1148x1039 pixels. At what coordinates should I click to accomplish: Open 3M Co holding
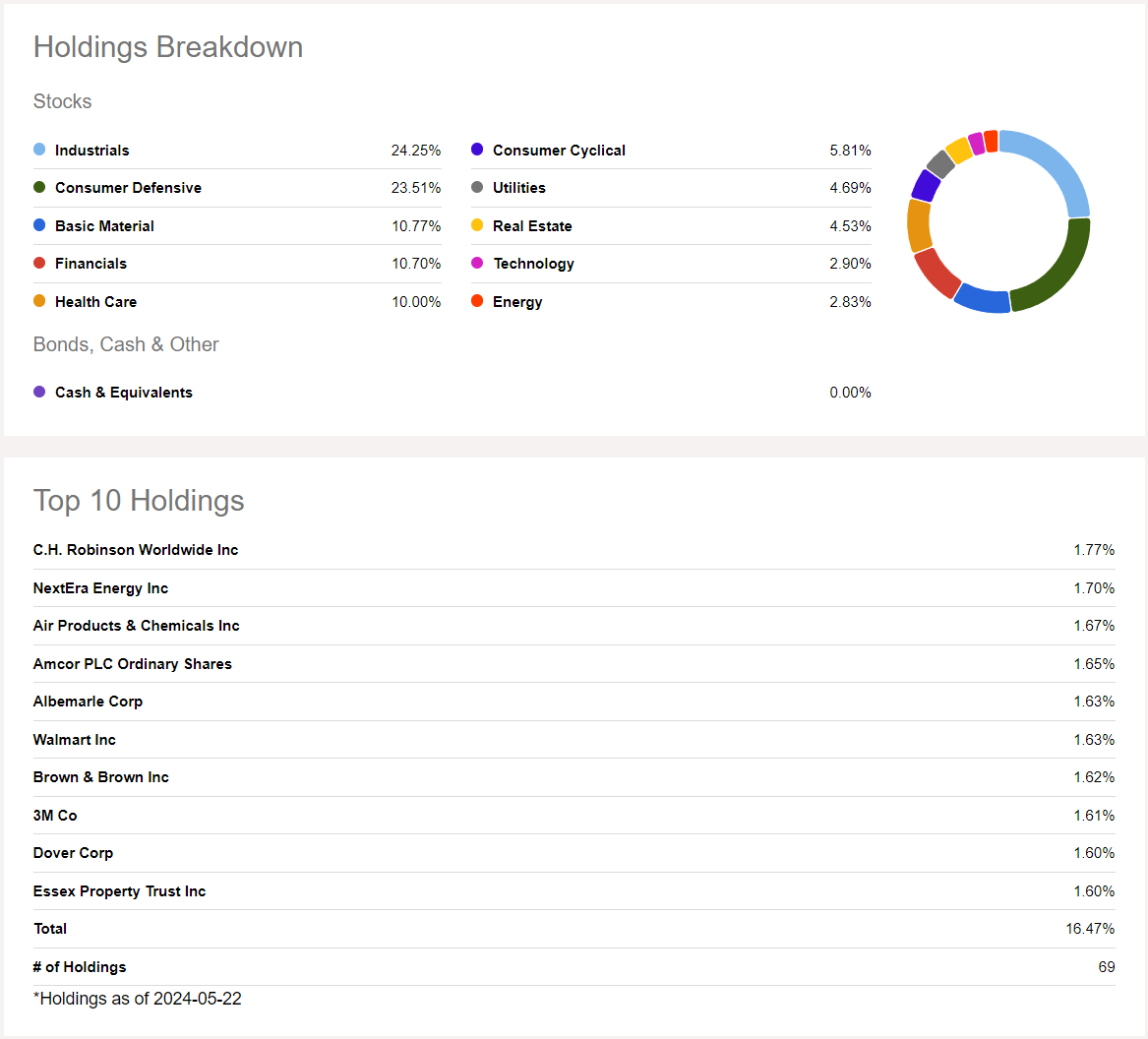pyautogui.click(x=55, y=815)
